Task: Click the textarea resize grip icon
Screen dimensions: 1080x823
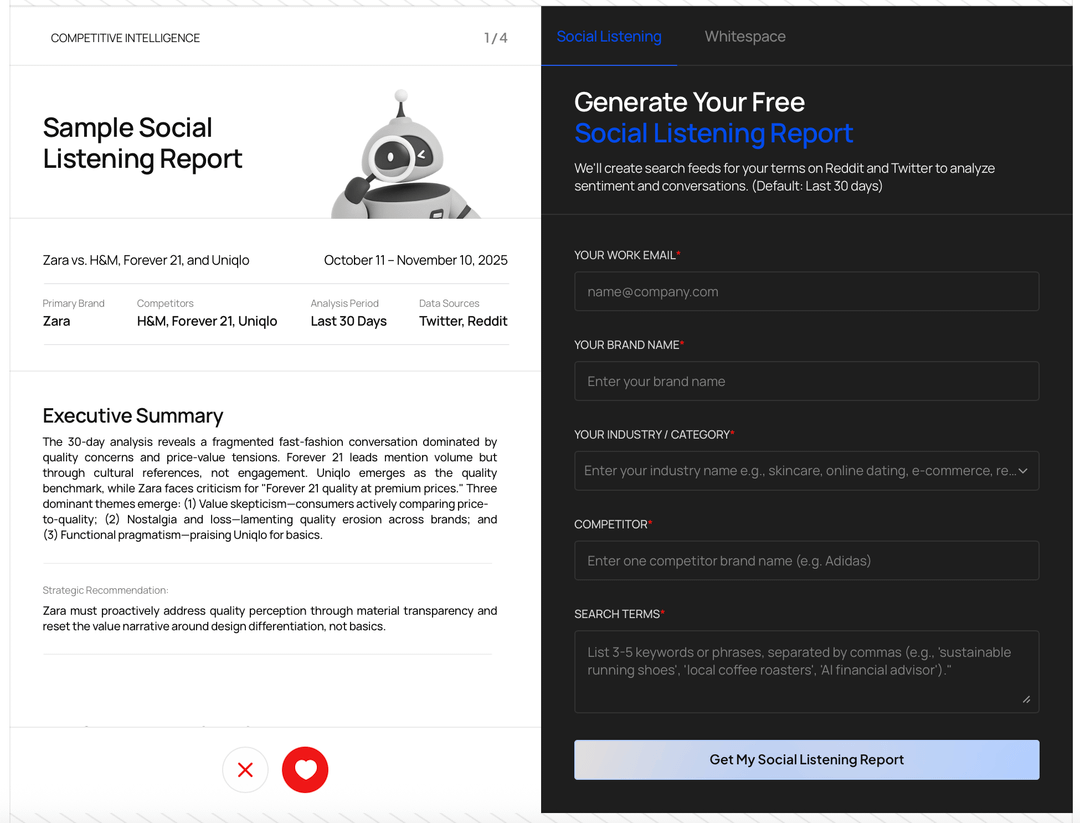Action: point(1026,699)
